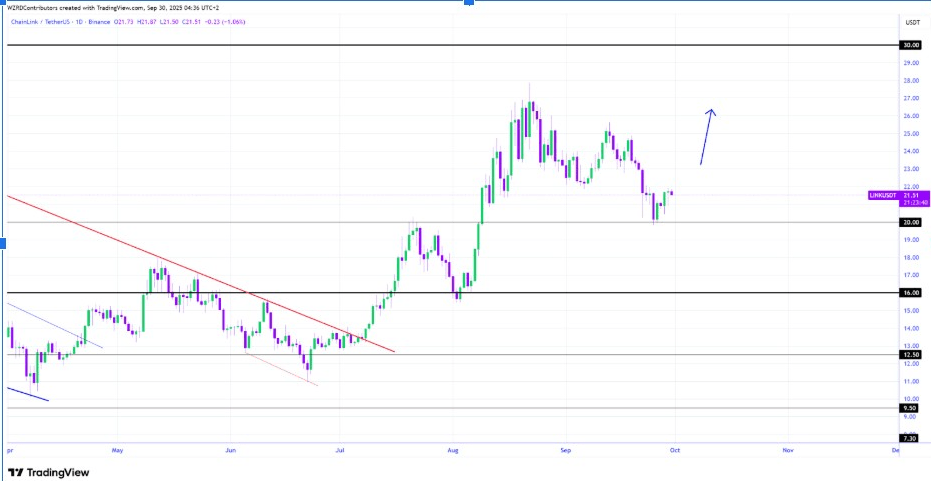Click the Oct label on the time axis

coord(675,450)
